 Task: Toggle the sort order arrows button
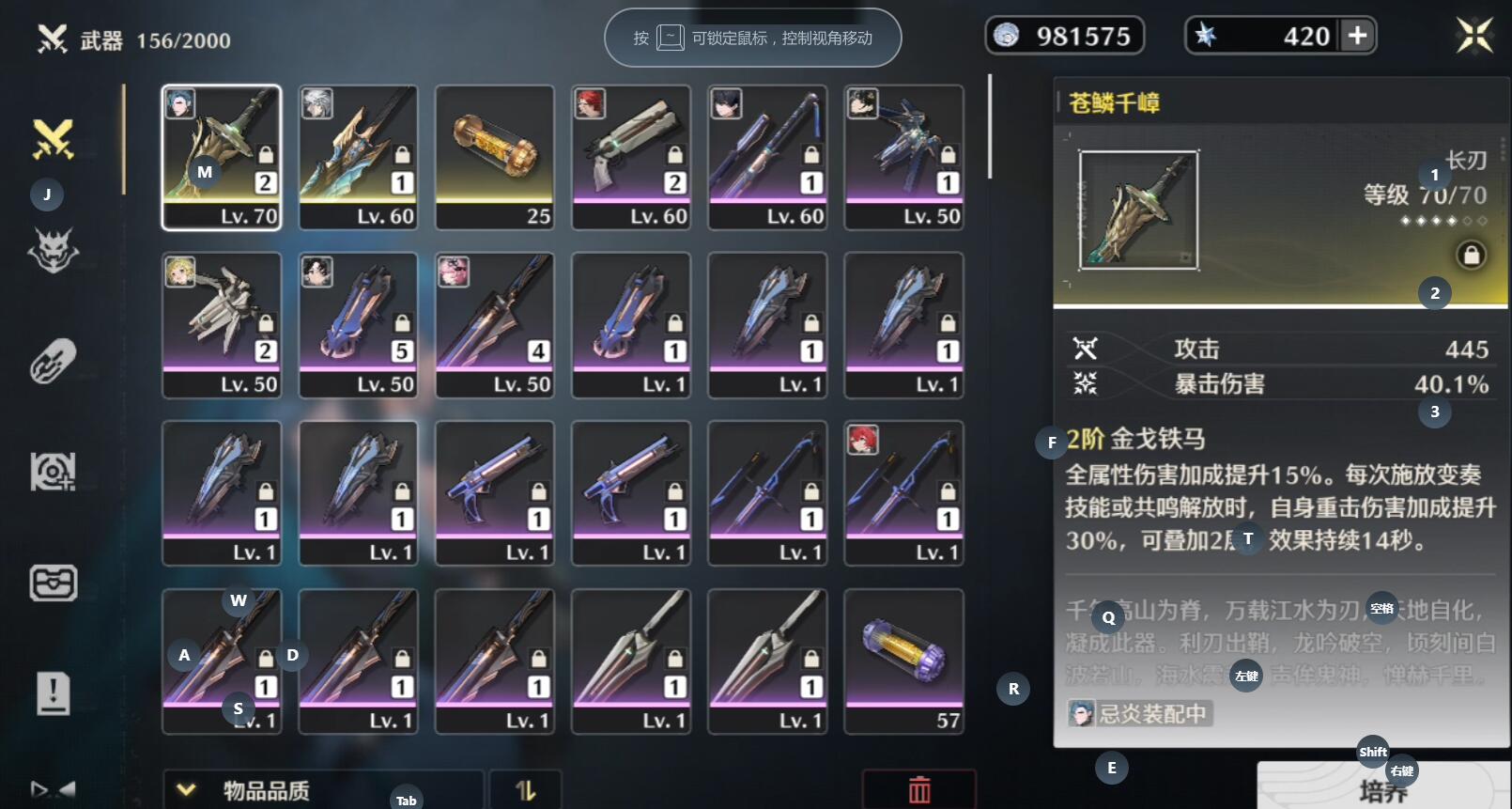click(526, 790)
